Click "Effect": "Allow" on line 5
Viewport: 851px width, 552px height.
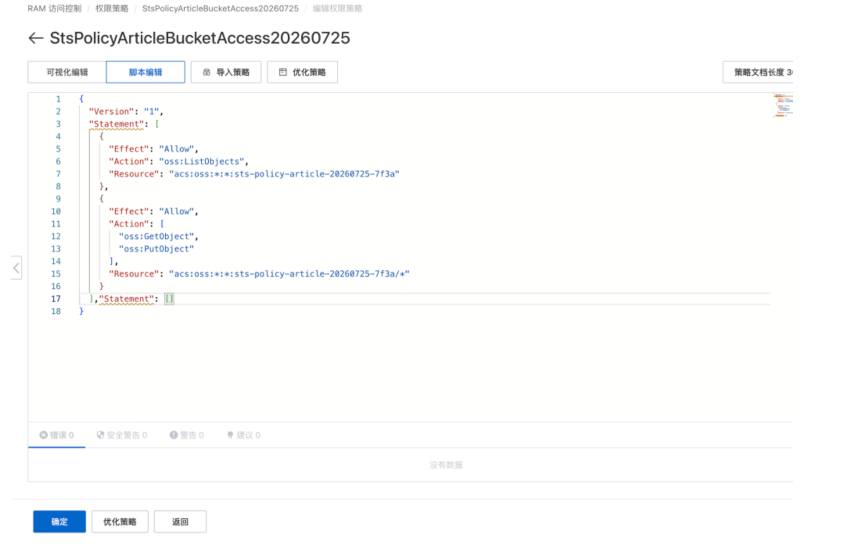click(151, 149)
